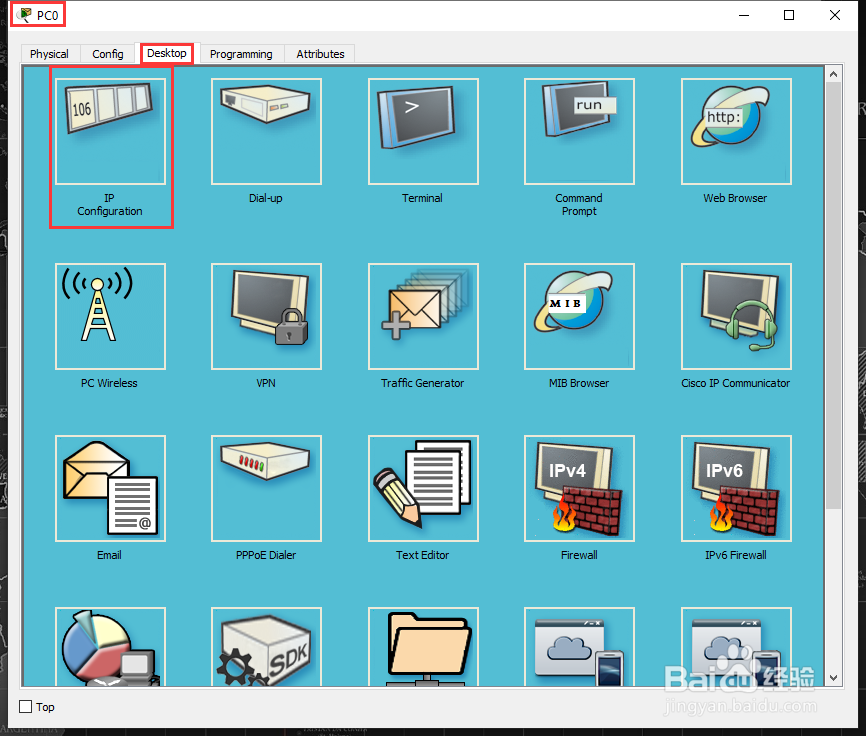
Task: Maximize the PC0 window
Action: 789,15
